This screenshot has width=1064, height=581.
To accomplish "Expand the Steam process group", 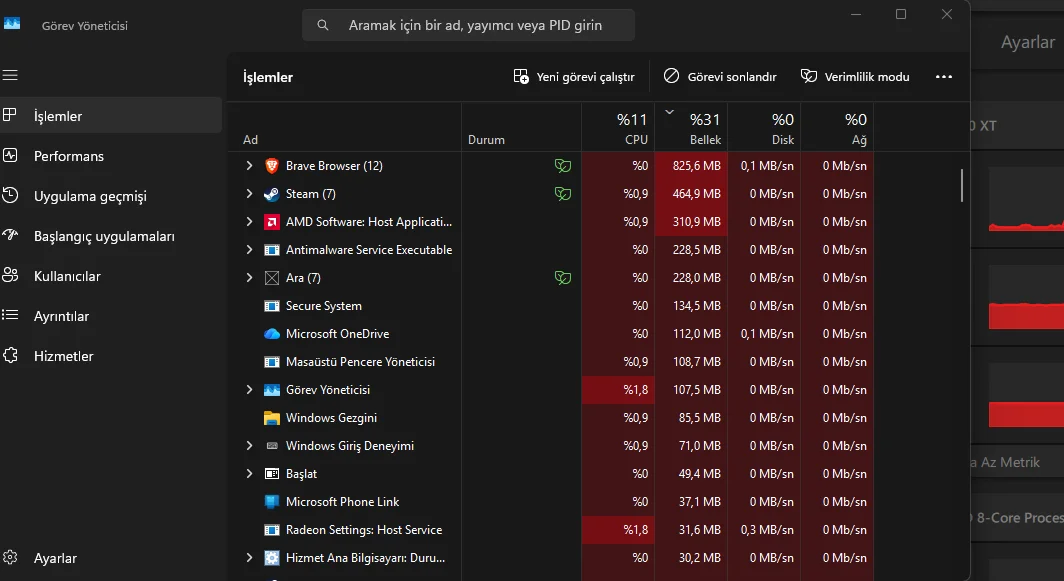I will [249, 194].
